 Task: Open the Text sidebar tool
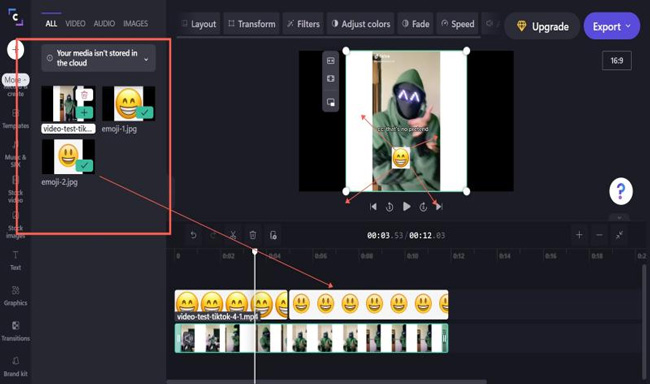click(x=15, y=261)
